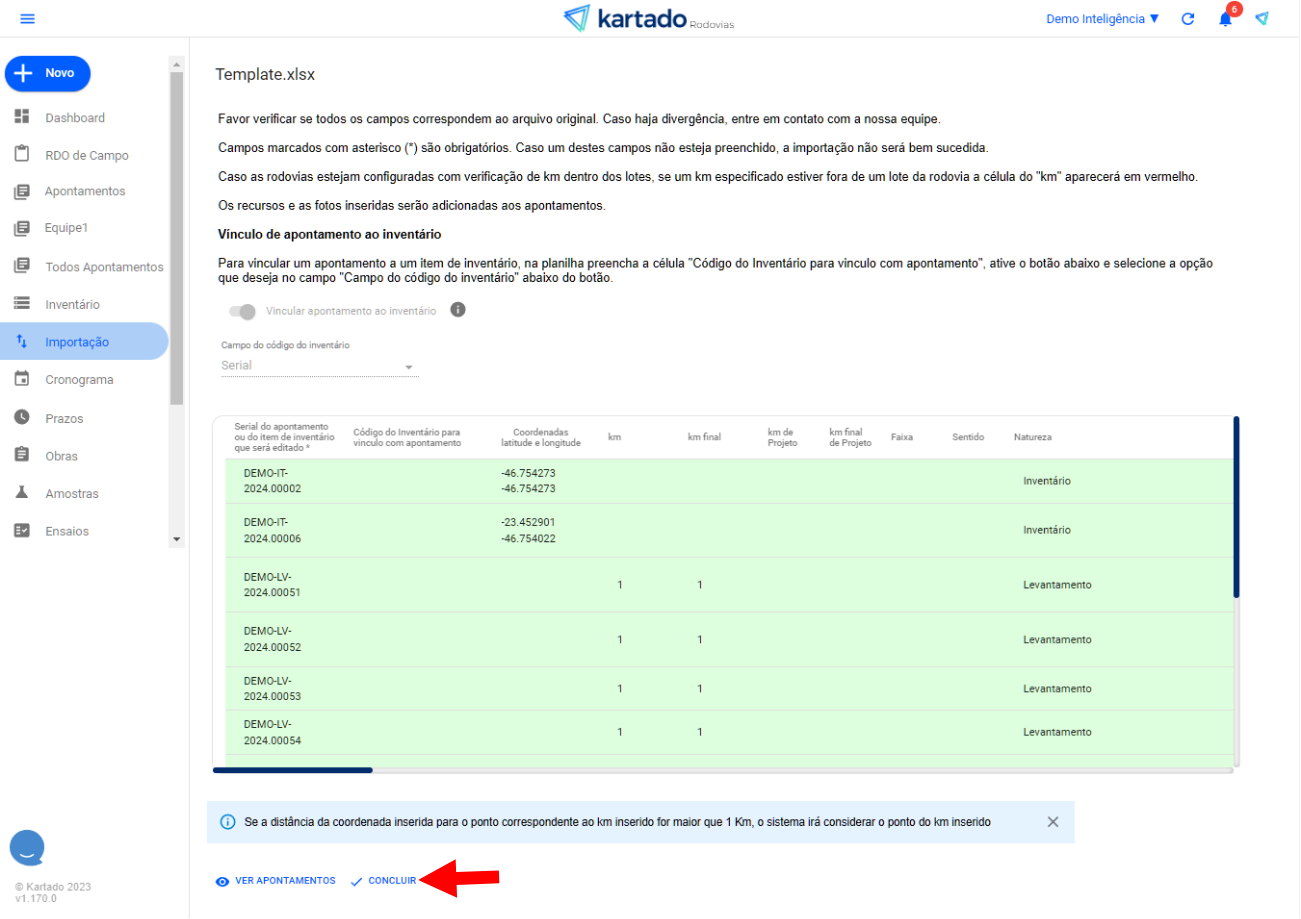
Task: Open the chat support bubble
Action: (28, 847)
